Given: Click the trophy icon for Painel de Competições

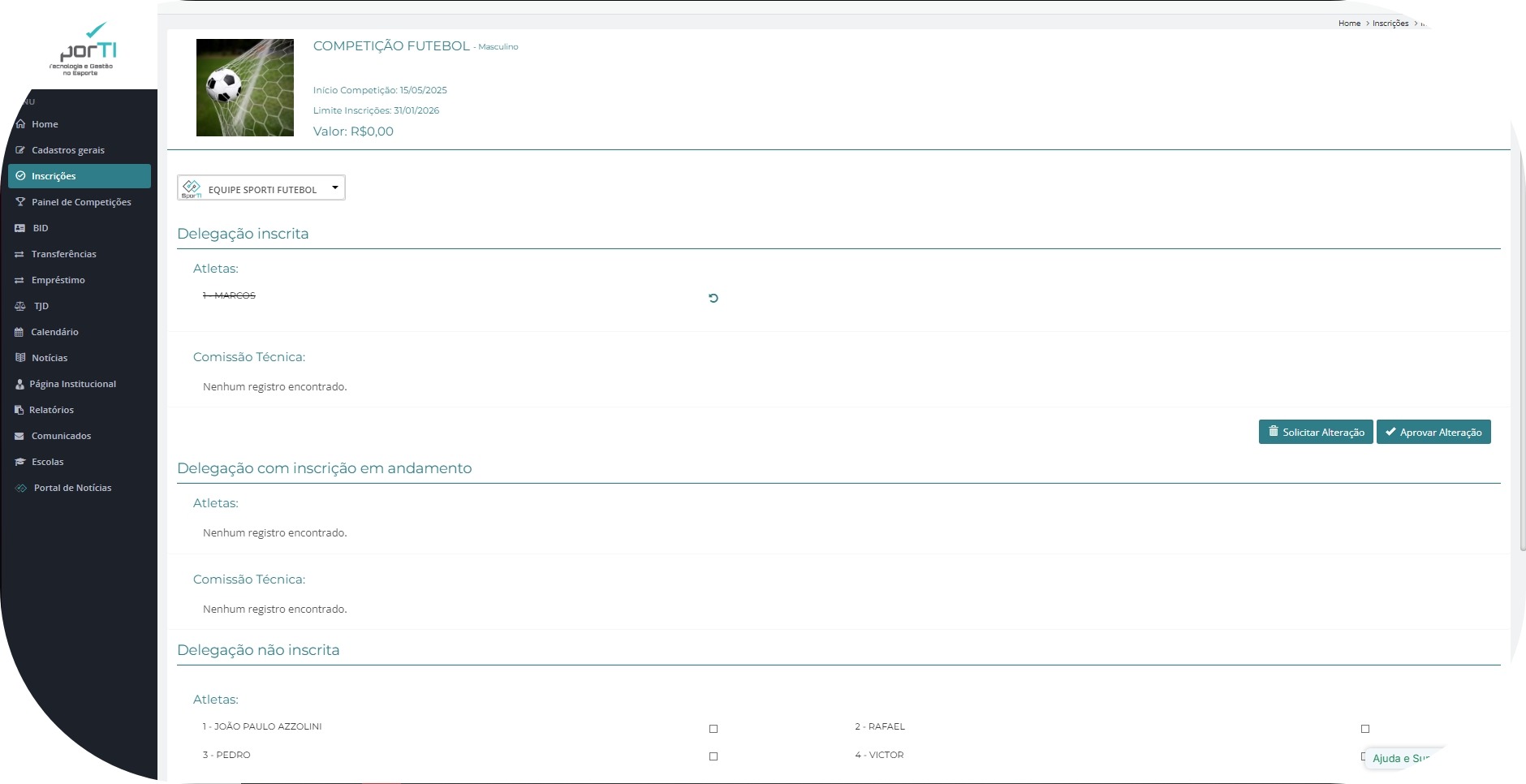Looking at the screenshot, I should click(20, 202).
